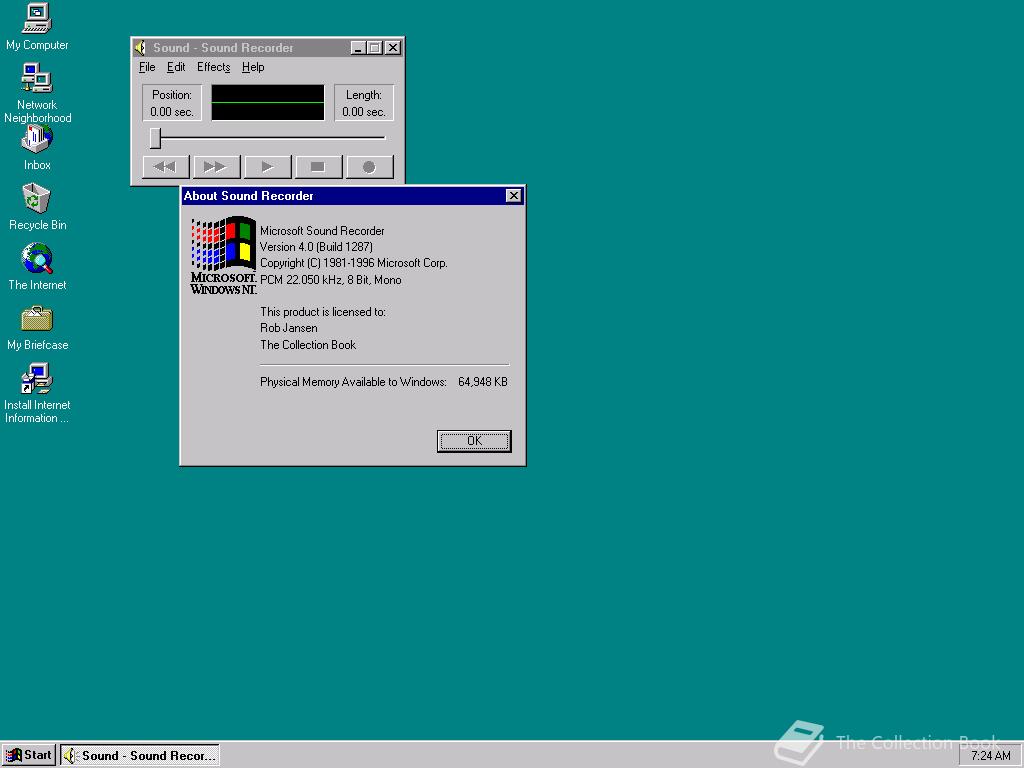Viewport: 1024px width, 768px height.
Task: Open the File menu in Sound Recorder
Action: tap(147, 67)
